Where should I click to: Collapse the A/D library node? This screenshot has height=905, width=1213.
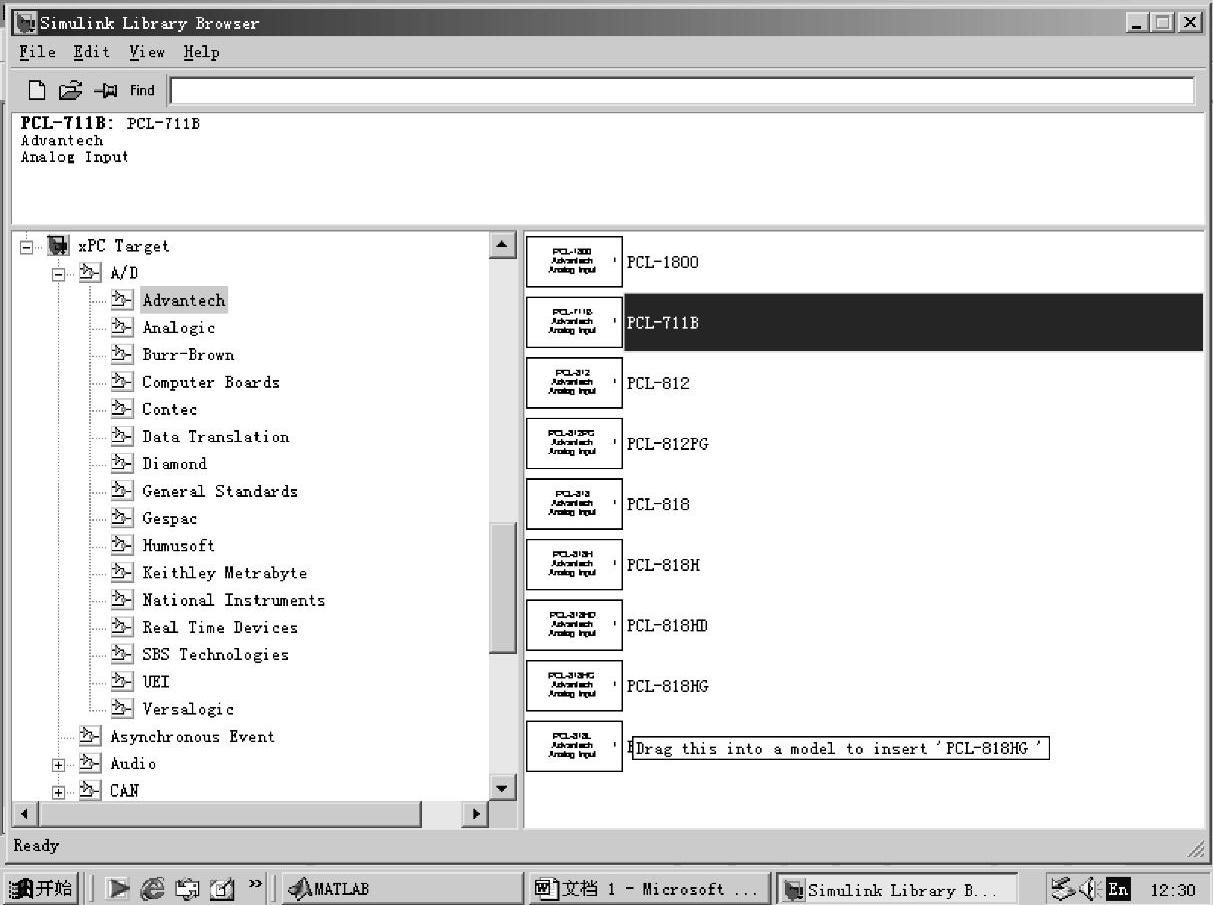coord(59,273)
